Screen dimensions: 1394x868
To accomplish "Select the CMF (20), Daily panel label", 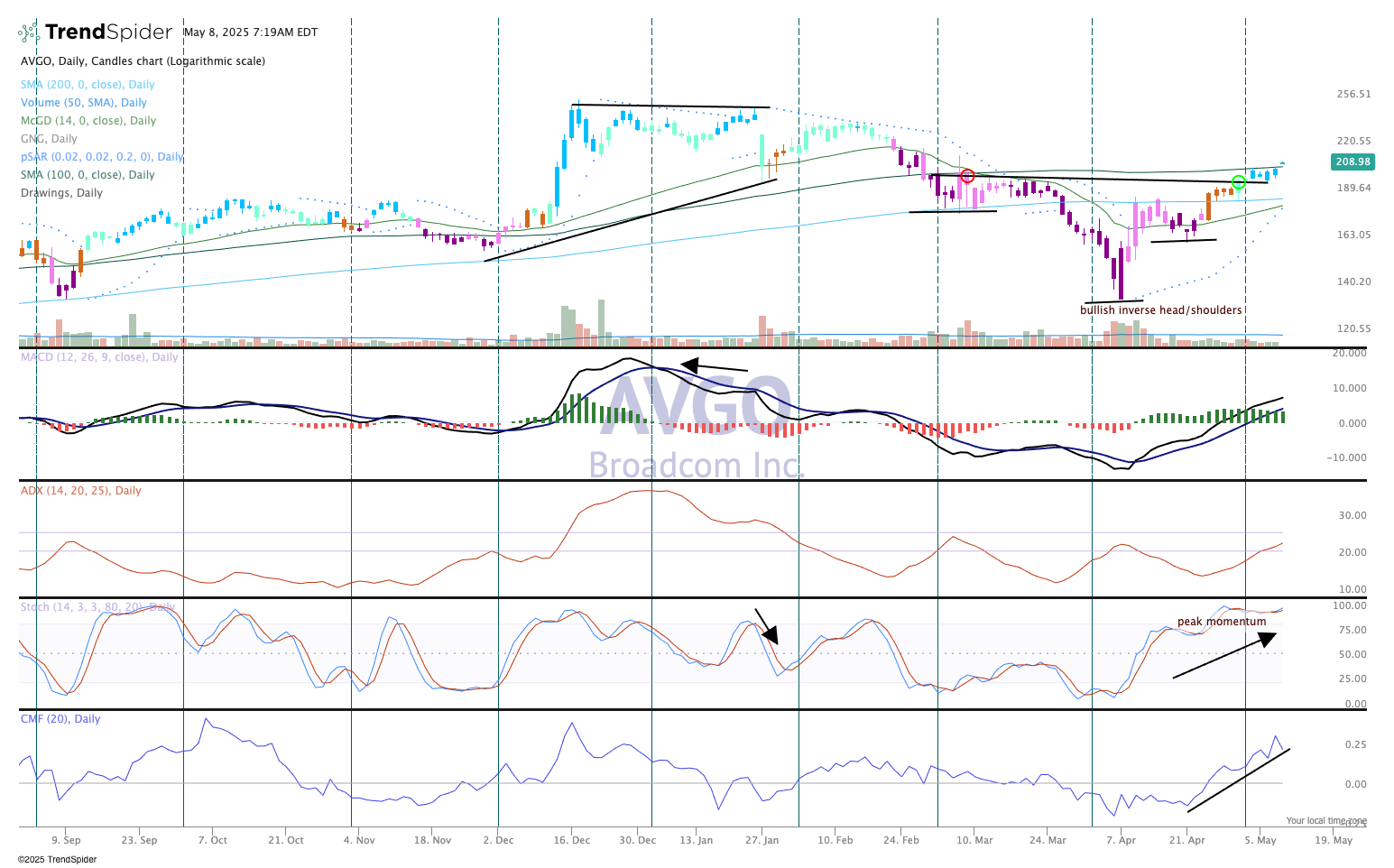I will [60, 719].
